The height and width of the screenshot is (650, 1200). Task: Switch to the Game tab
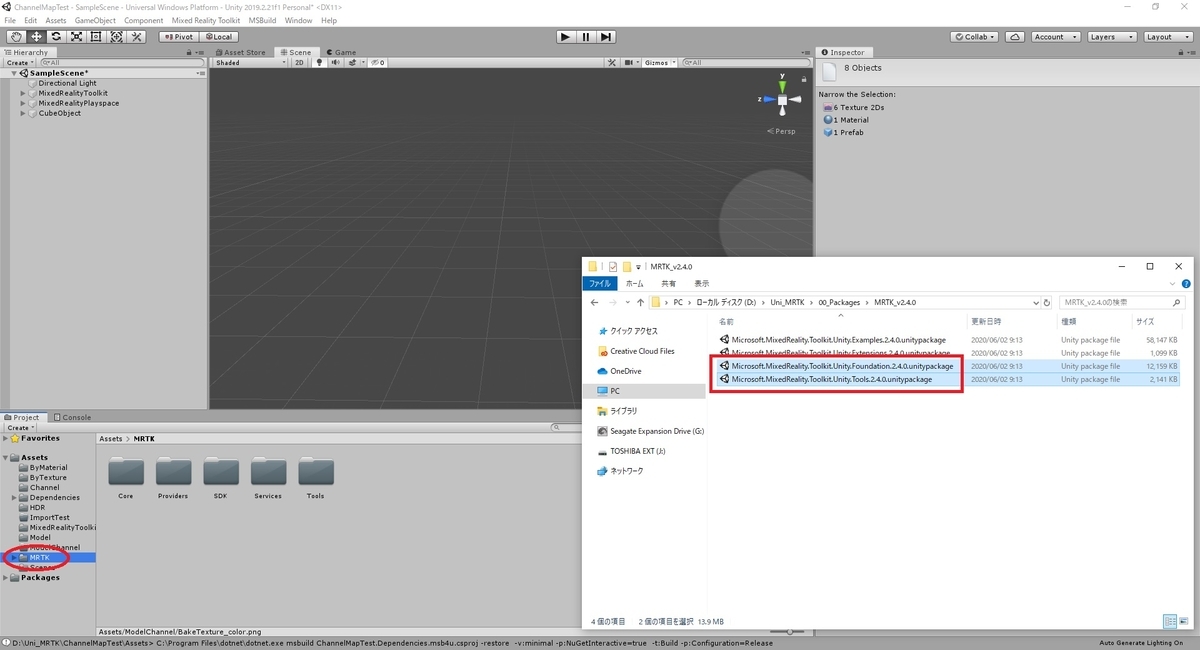pyautogui.click(x=340, y=52)
